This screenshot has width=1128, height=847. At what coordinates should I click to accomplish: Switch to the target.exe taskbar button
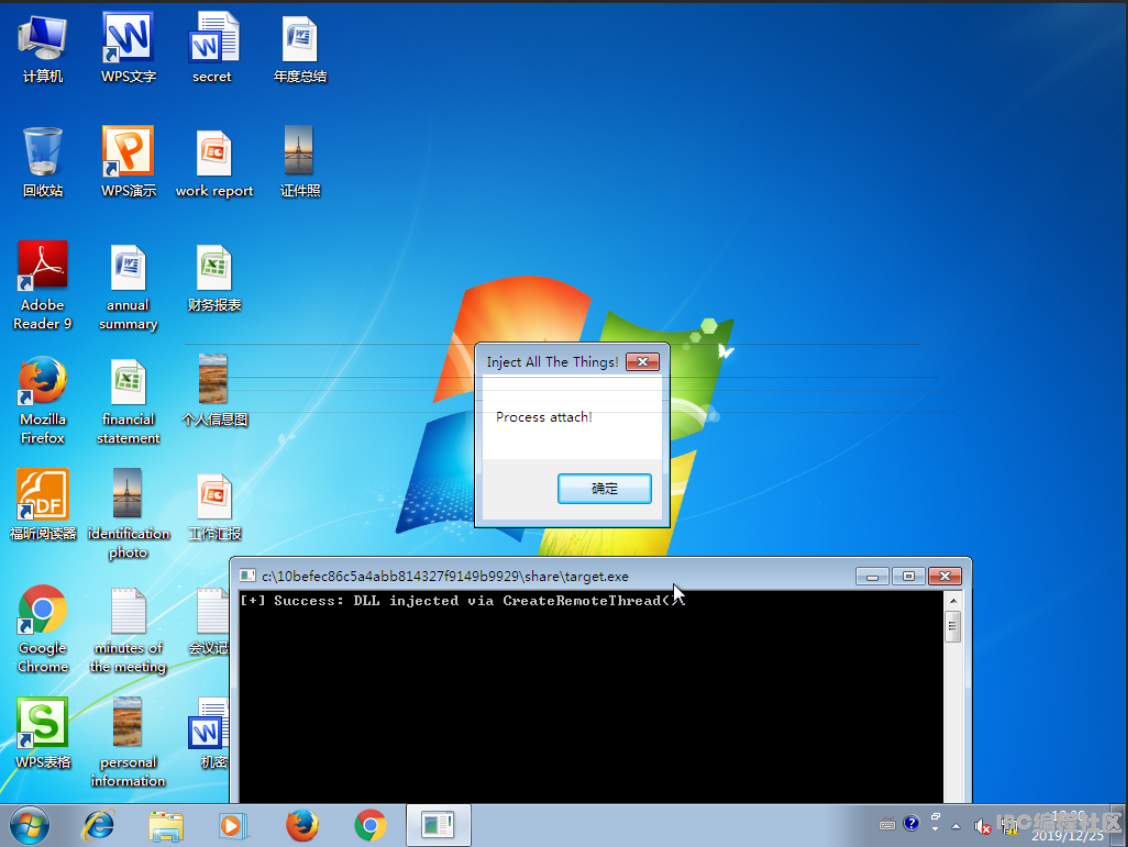coord(438,825)
